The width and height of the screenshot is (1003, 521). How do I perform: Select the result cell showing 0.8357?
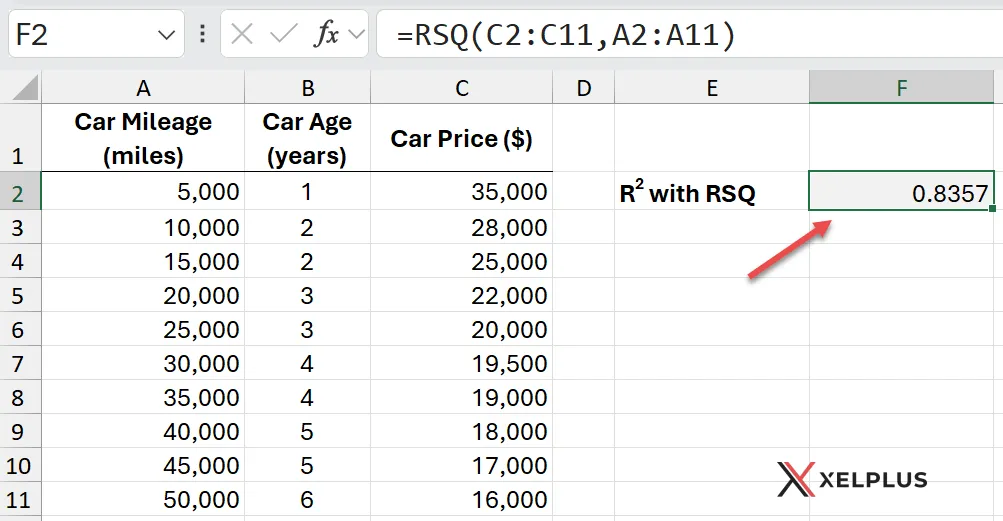[x=901, y=191]
